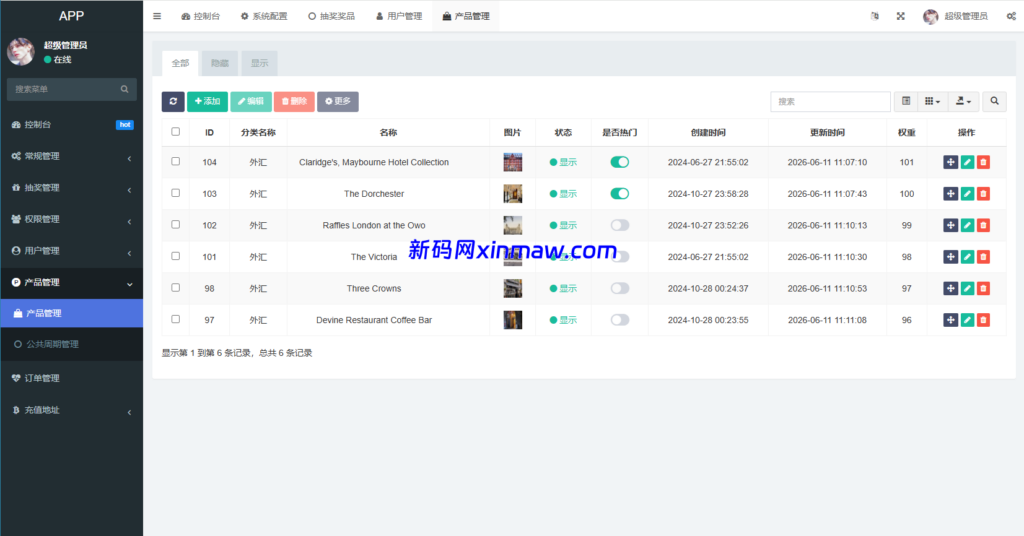Click the search magnifier button beside export

(x=994, y=101)
